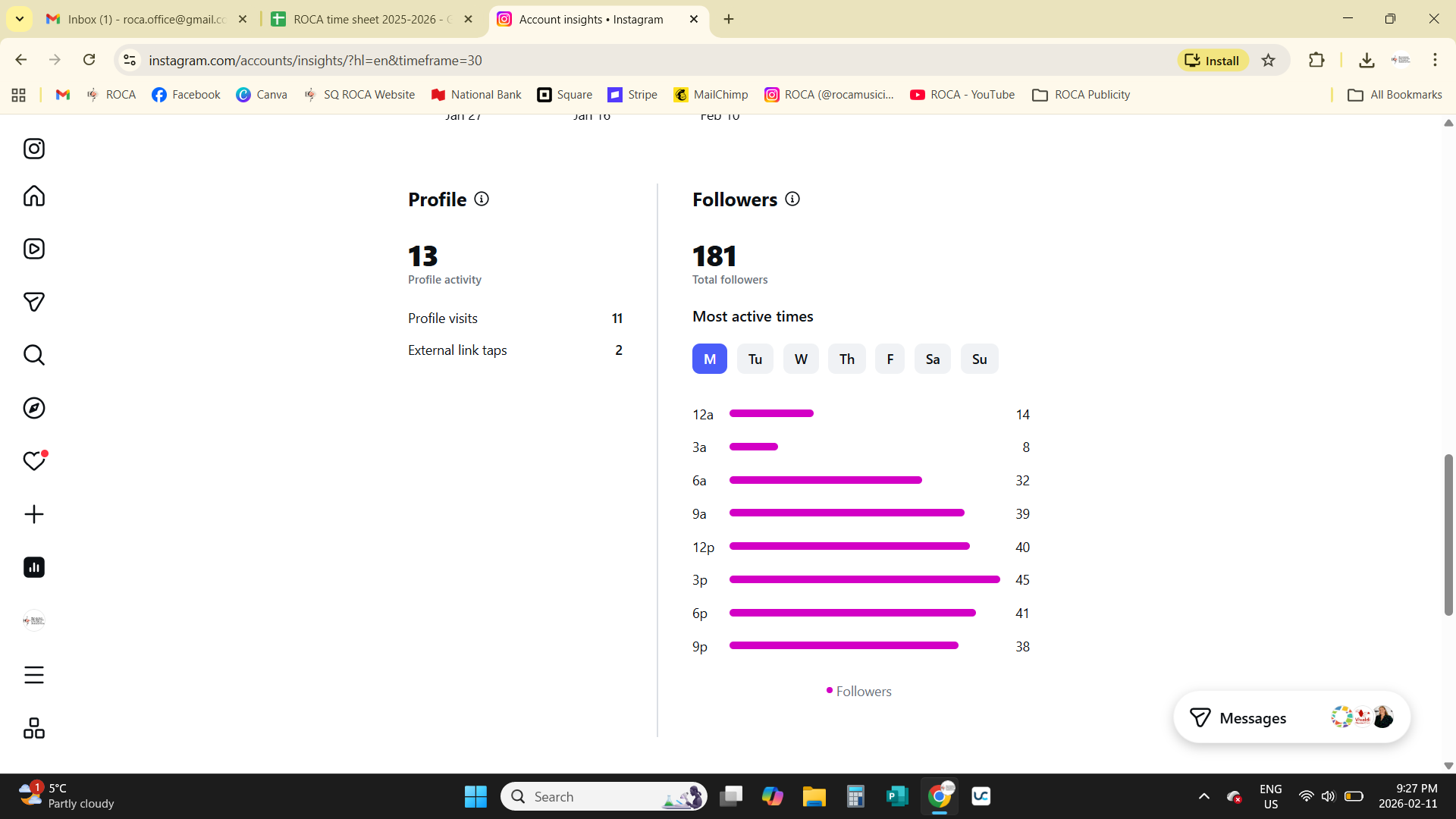Expand the tab search dropdown arrow

point(20,19)
